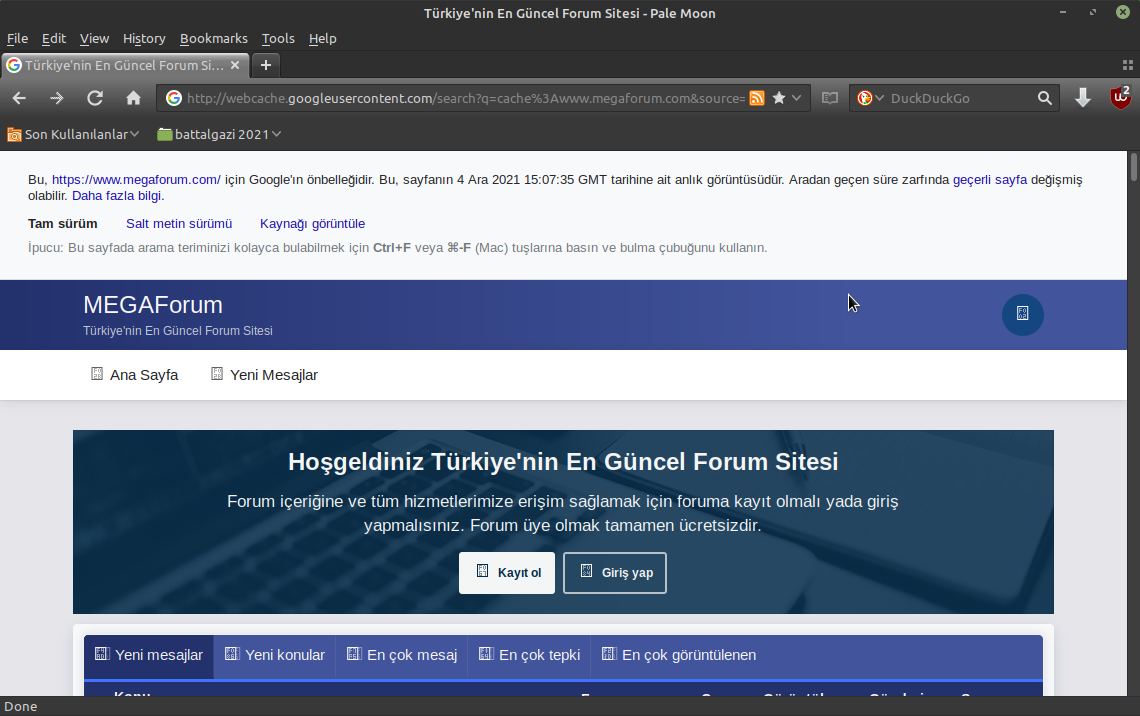This screenshot has width=1140, height=716.
Task: Select the En çok tepki tab
Action: click(x=529, y=655)
